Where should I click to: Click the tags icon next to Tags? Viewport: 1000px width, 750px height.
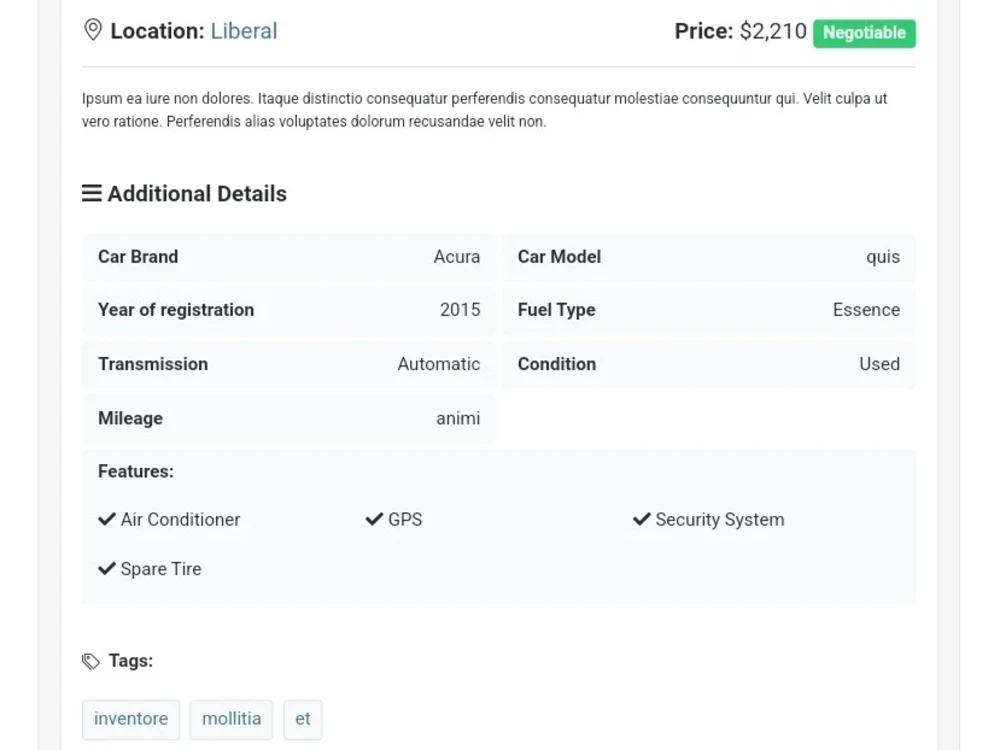91,661
